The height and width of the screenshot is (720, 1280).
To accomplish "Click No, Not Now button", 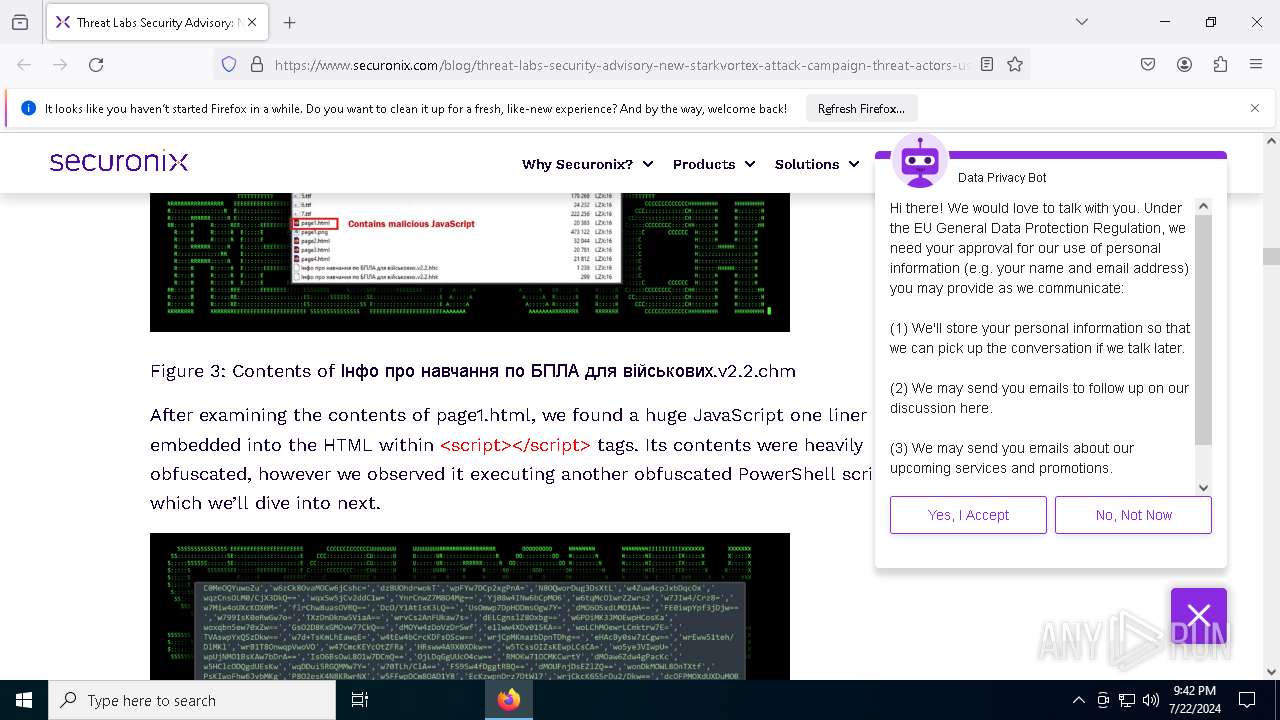I will coord(1133,515).
